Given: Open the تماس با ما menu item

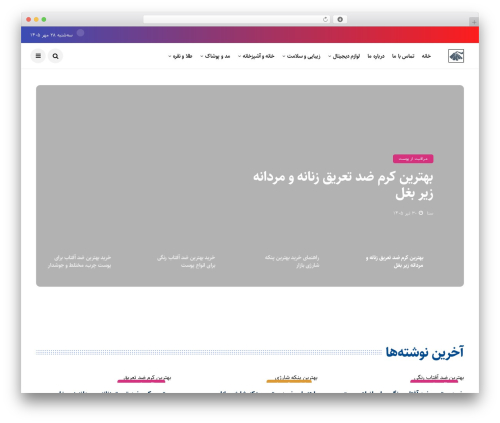Looking at the screenshot, I should point(403,56).
